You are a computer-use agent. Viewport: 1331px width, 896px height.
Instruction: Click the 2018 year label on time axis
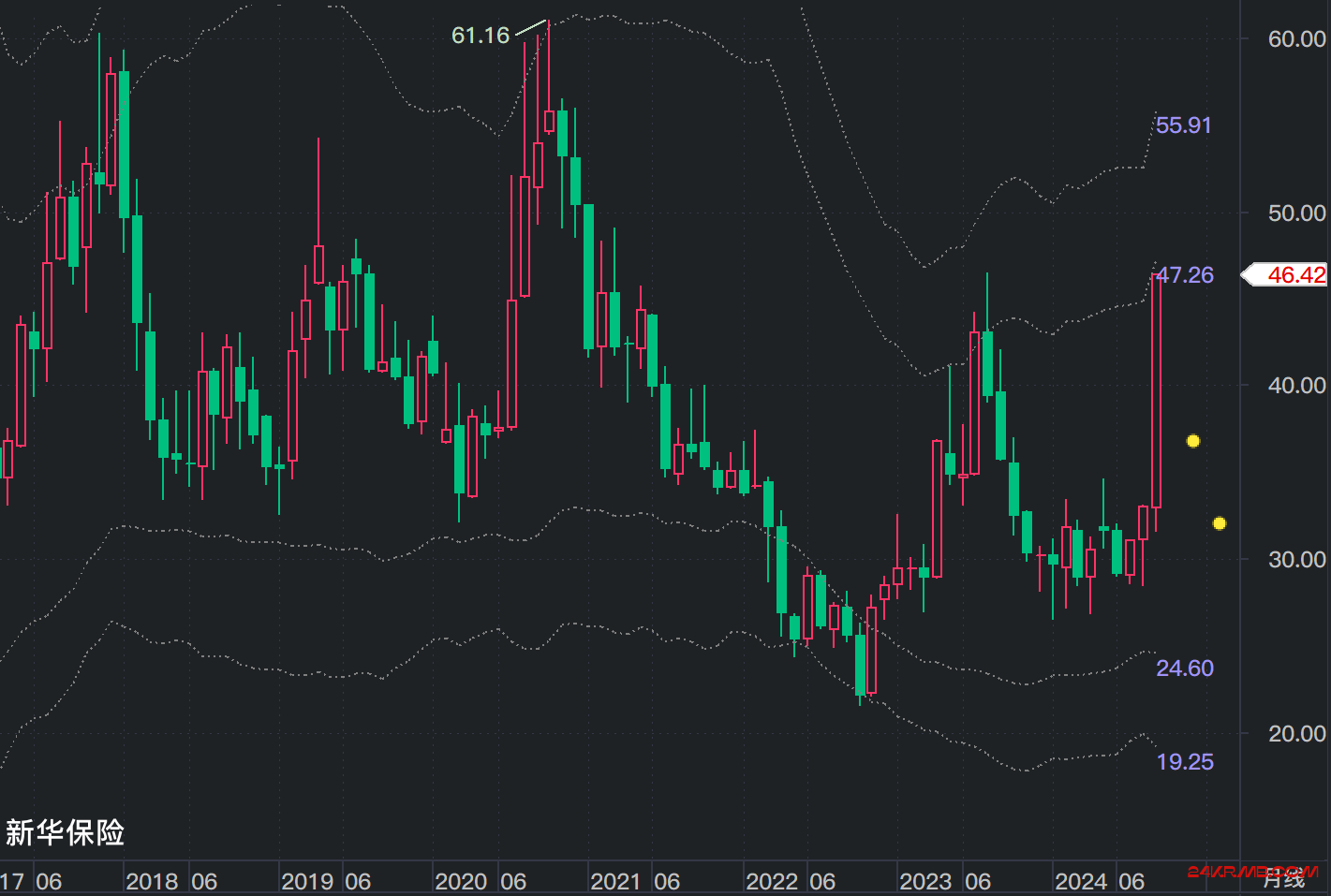pos(152,882)
